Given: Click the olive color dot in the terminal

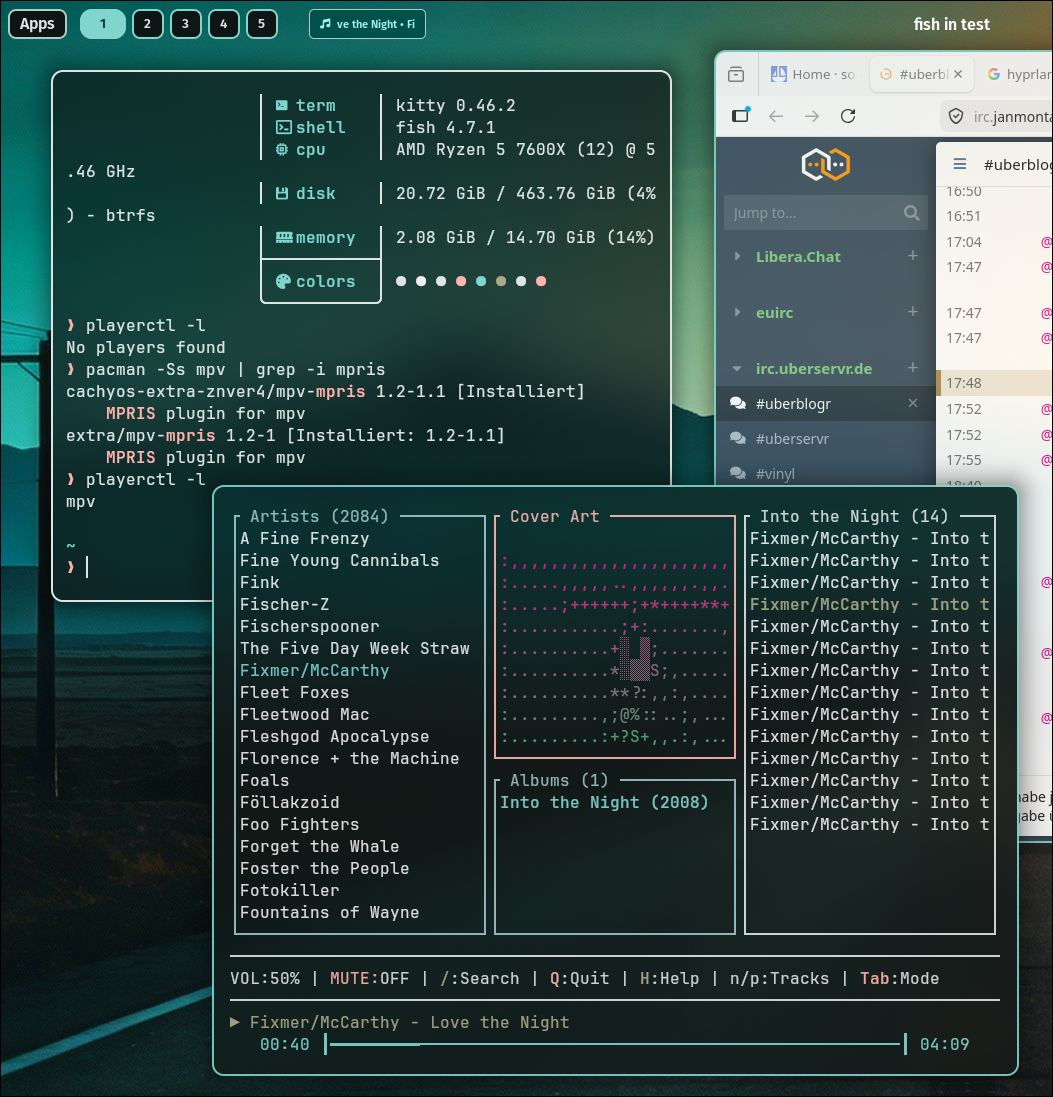Looking at the screenshot, I should pos(501,281).
